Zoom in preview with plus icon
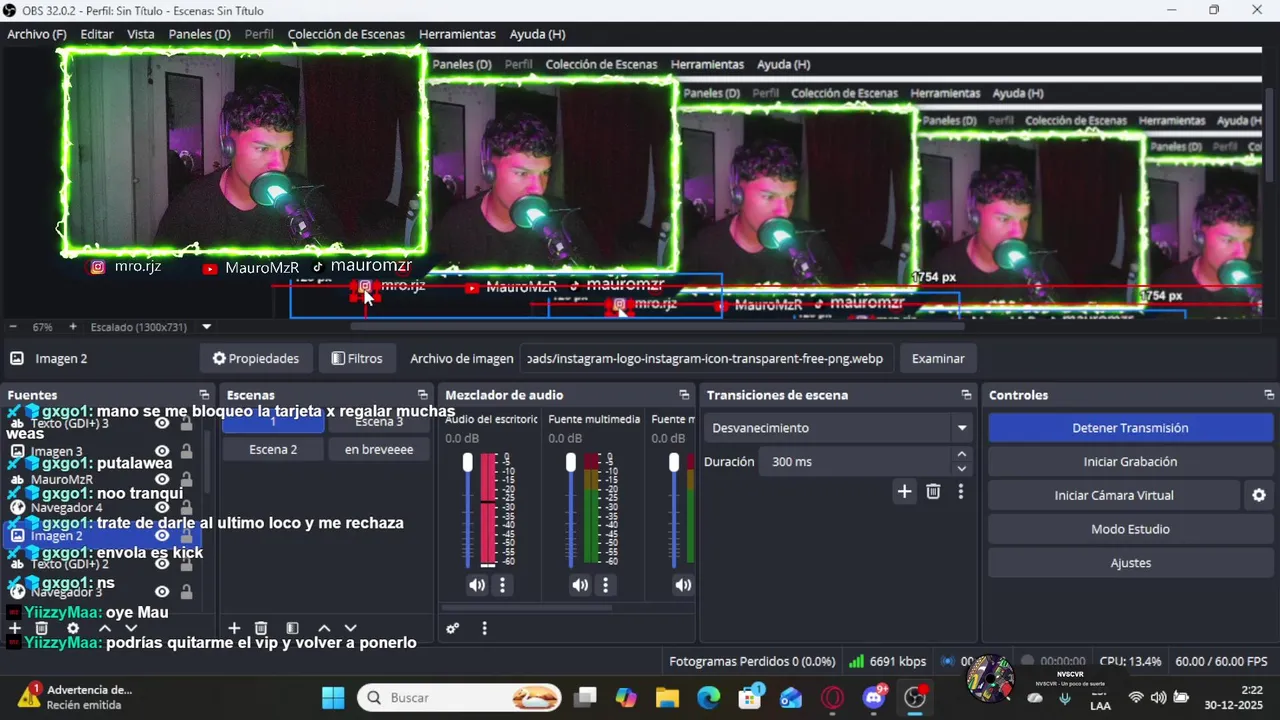 73,327
